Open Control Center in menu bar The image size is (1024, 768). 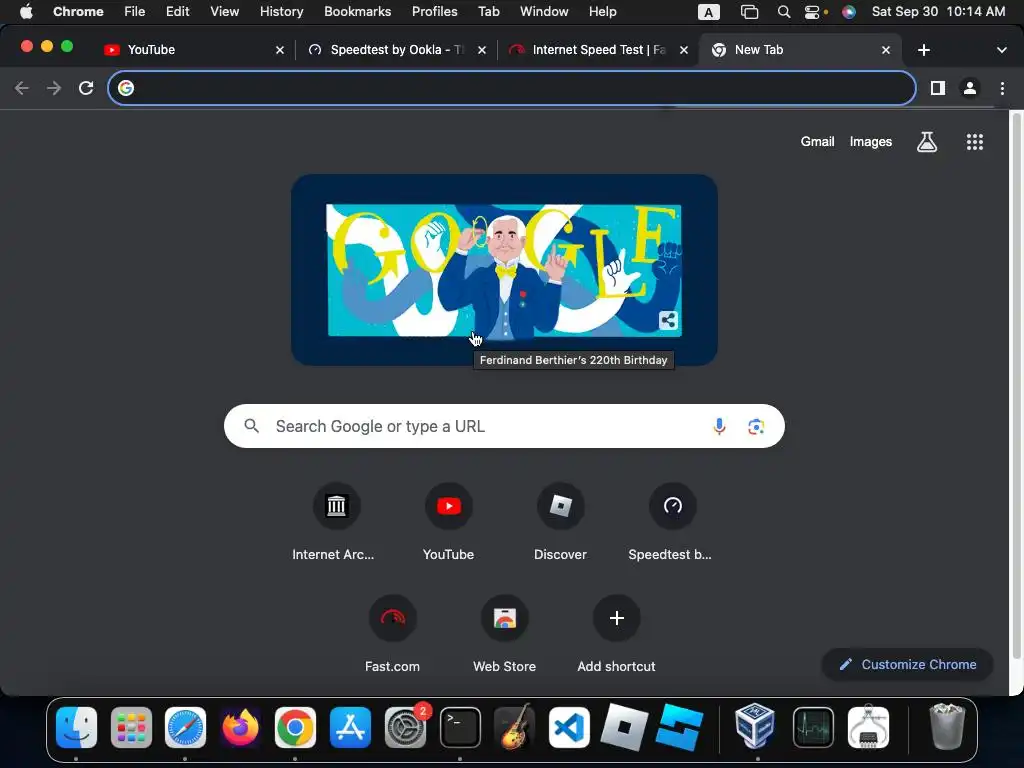[812, 12]
